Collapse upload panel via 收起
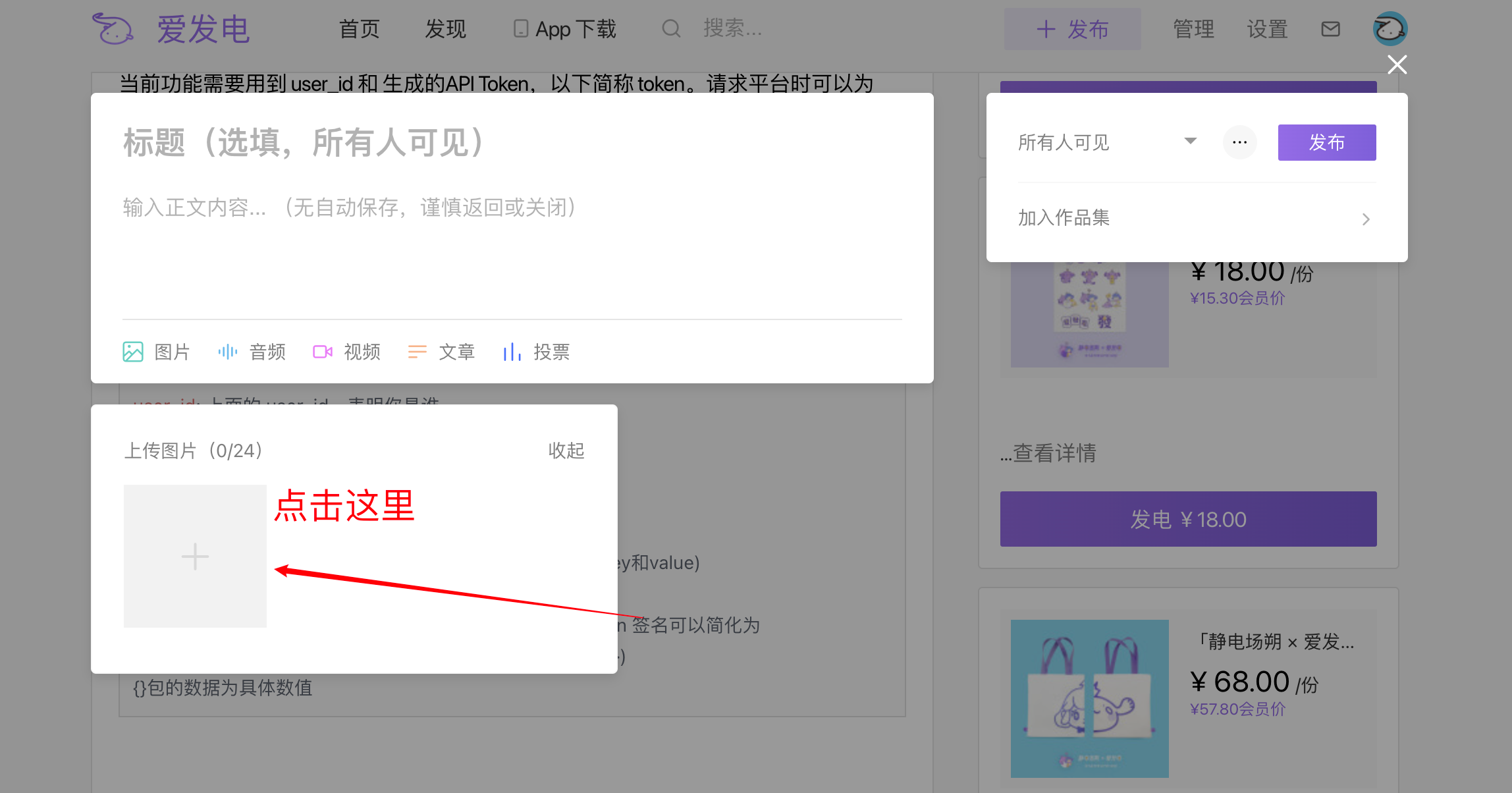1512x793 pixels. [x=566, y=451]
